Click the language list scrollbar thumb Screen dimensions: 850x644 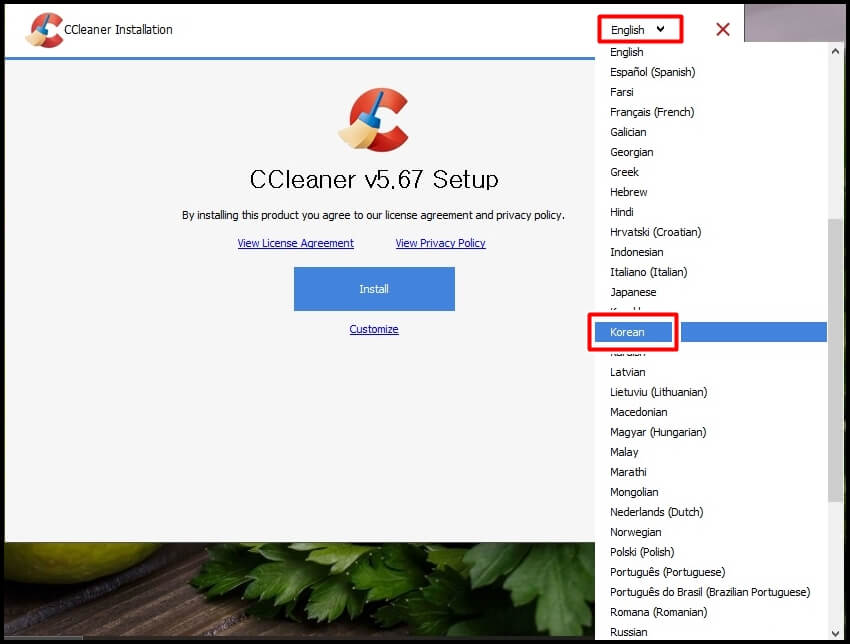click(835, 360)
